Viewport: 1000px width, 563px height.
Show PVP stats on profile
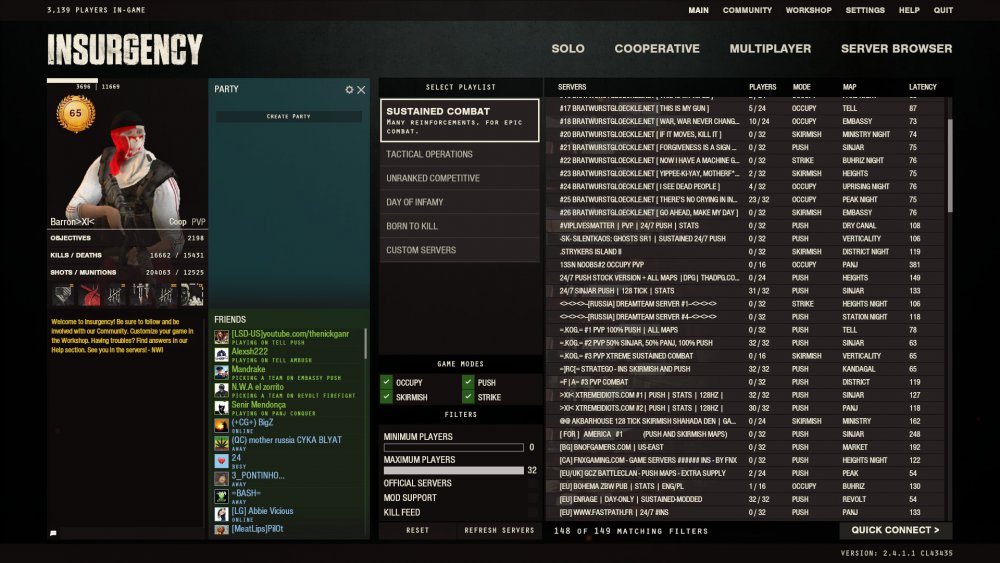click(x=198, y=222)
